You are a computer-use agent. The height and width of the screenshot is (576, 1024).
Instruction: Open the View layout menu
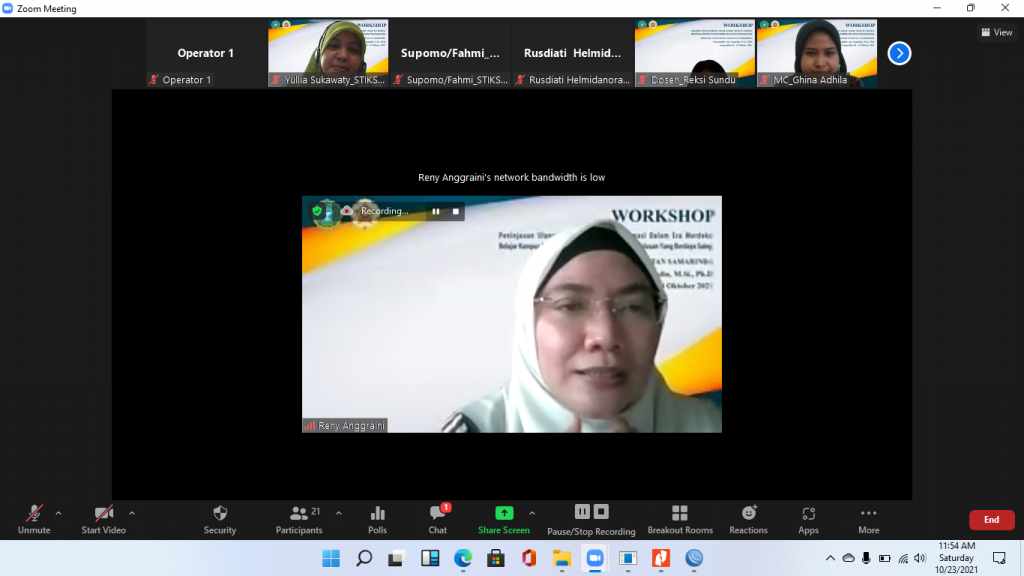[996, 32]
